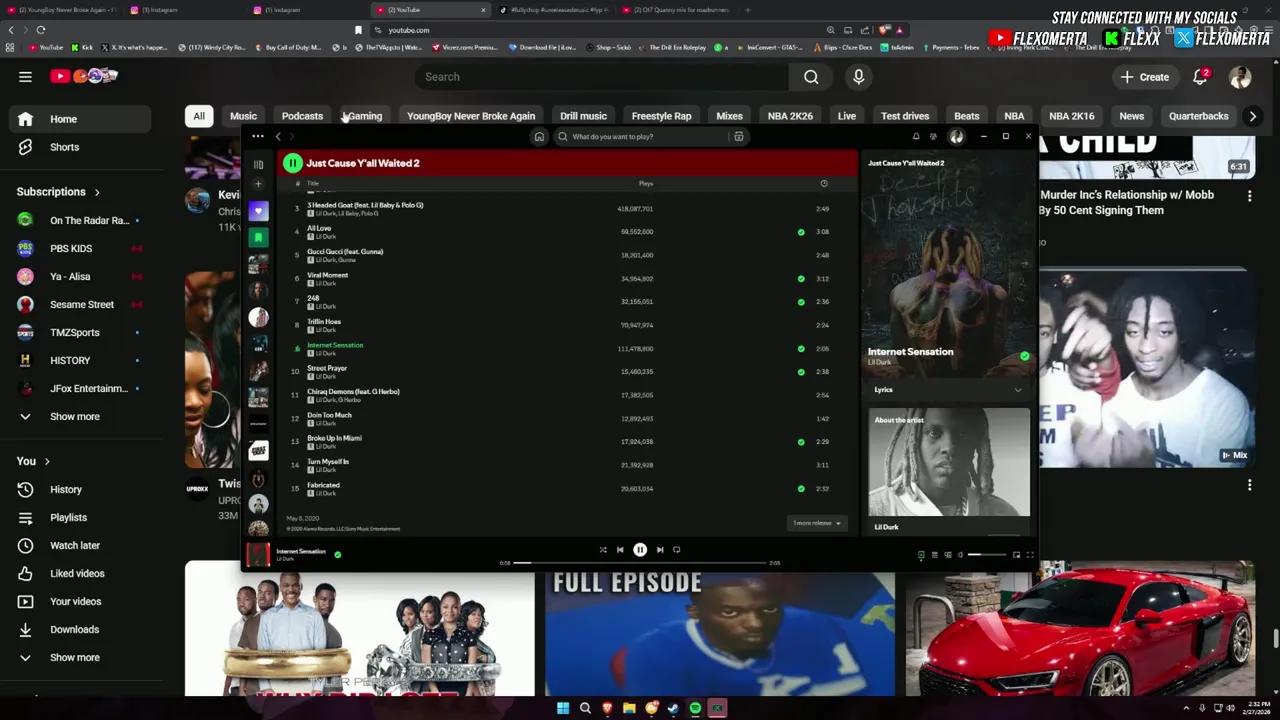
Task: Toggle saved check in bottom now-playing bar
Action: pyautogui.click(x=338, y=554)
